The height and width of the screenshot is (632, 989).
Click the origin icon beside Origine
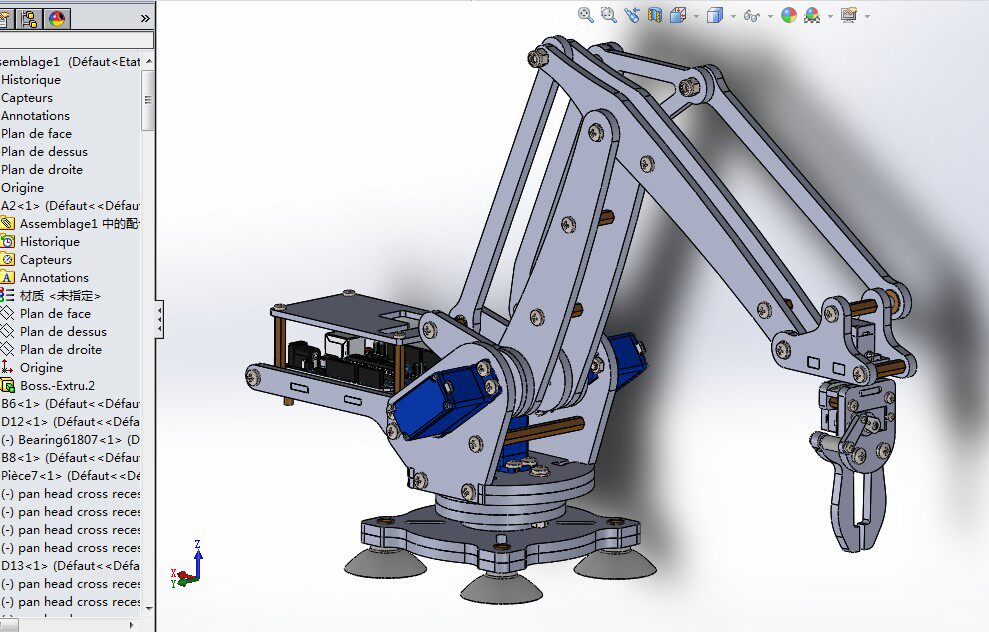coord(8,367)
